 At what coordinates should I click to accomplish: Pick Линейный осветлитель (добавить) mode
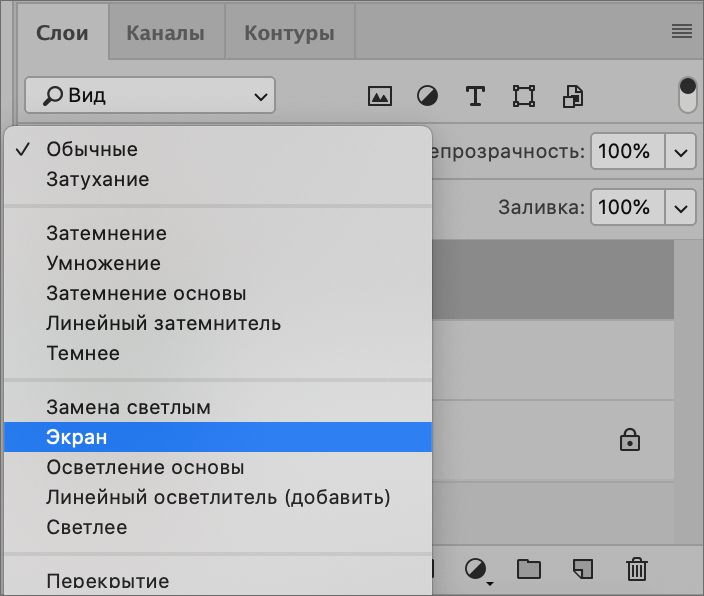pos(218,497)
